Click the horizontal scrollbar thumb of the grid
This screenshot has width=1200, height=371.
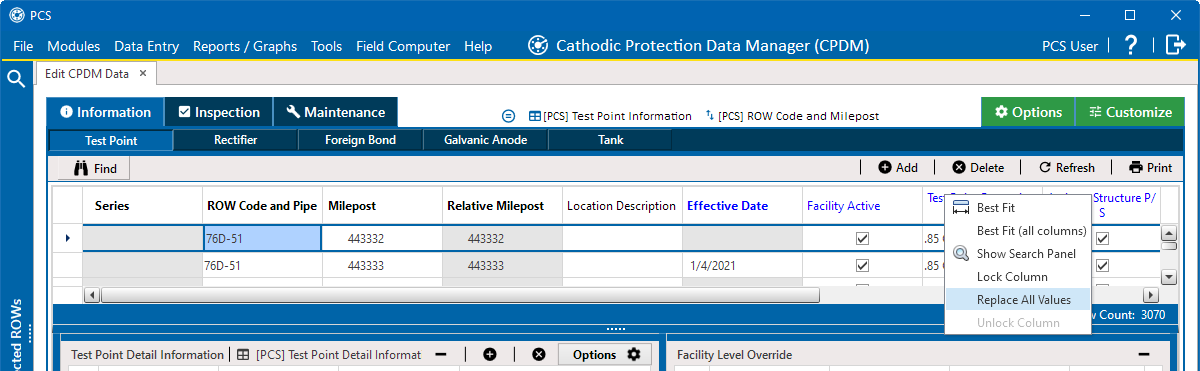tap(460, 295)
